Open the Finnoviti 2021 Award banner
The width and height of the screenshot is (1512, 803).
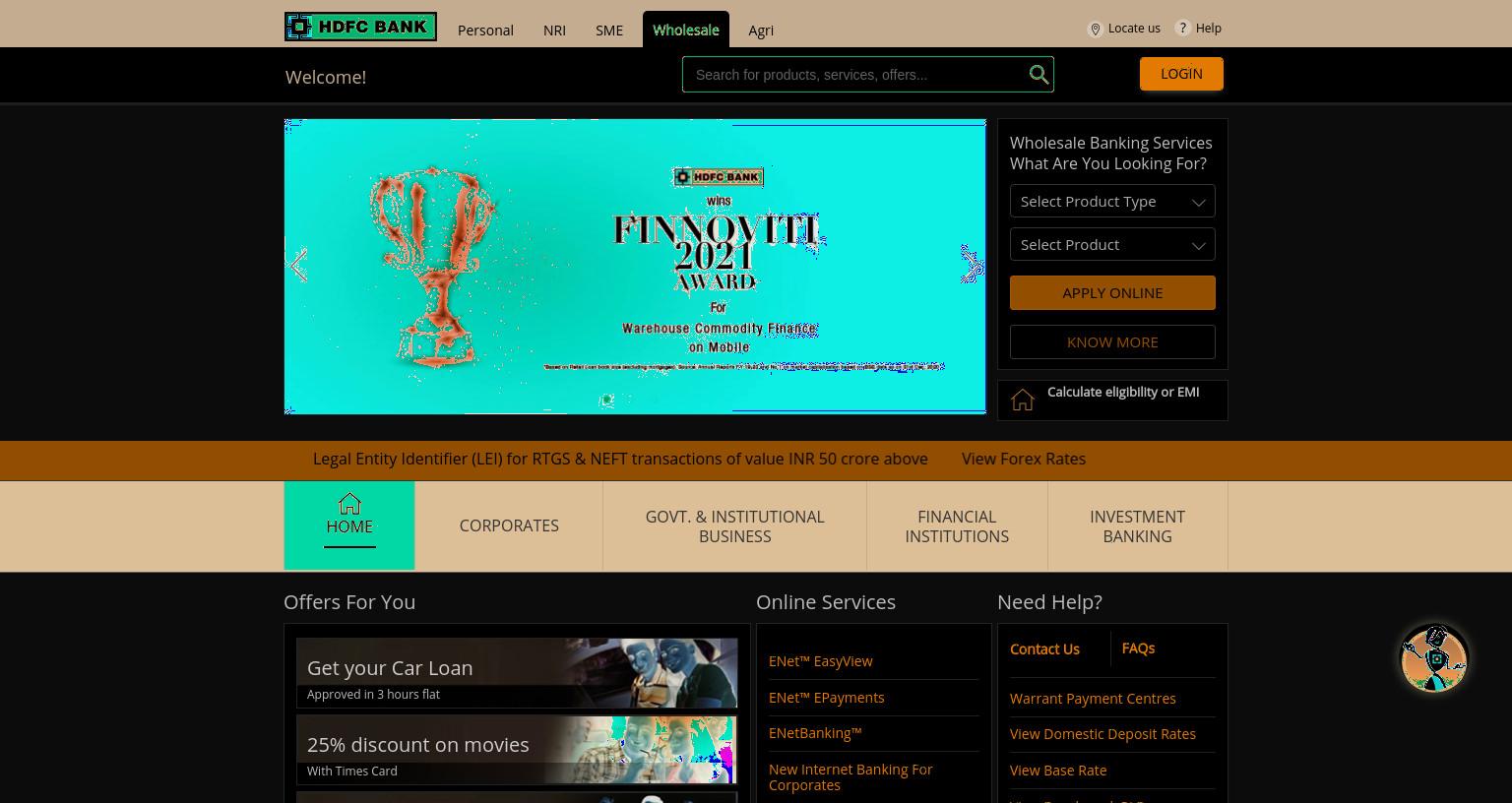pyautogui.click(x=635, y=267)
